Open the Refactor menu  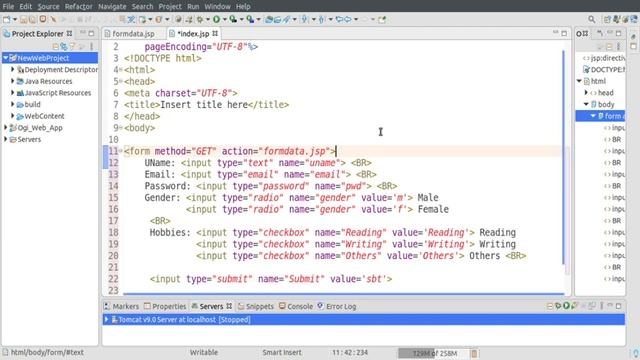pyautogui.click(x=78, y=7)
